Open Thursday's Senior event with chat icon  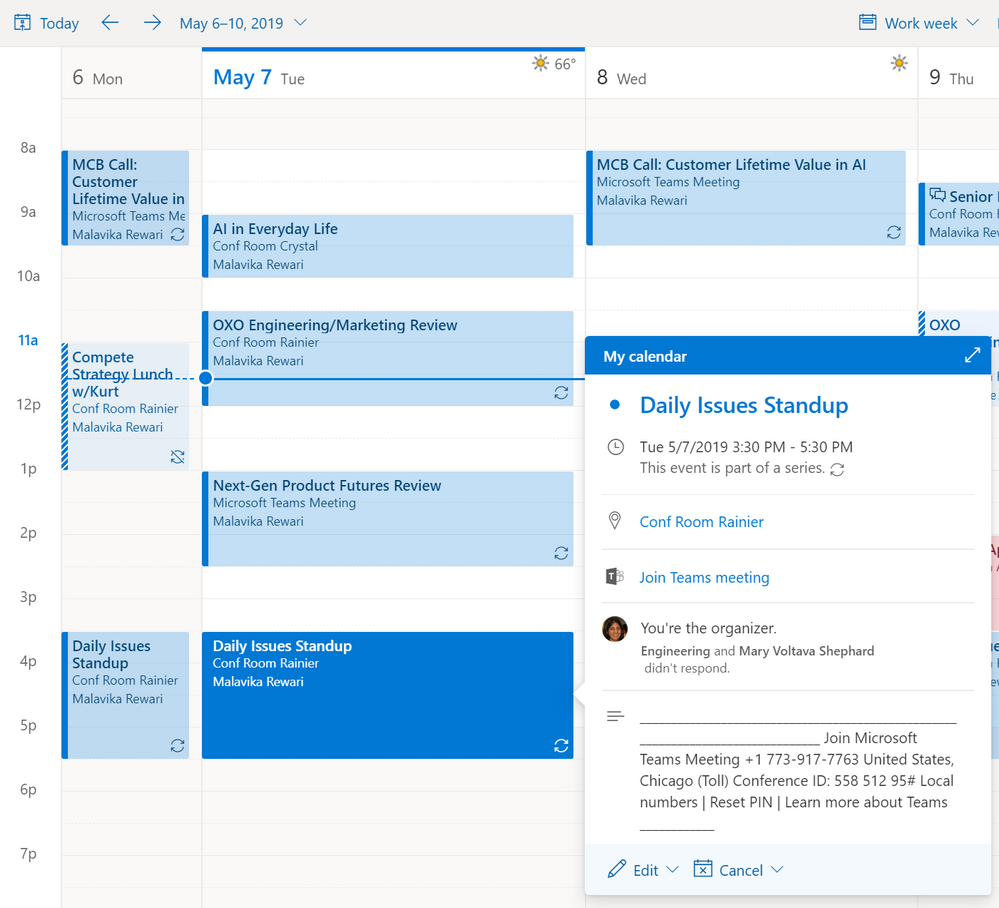point(959,214)
